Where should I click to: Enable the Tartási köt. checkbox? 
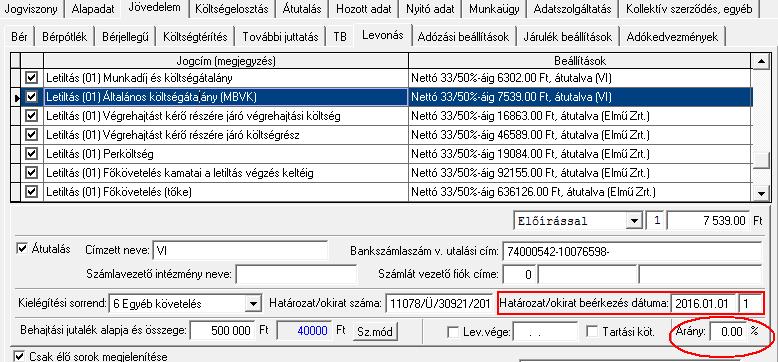(592, 331)
